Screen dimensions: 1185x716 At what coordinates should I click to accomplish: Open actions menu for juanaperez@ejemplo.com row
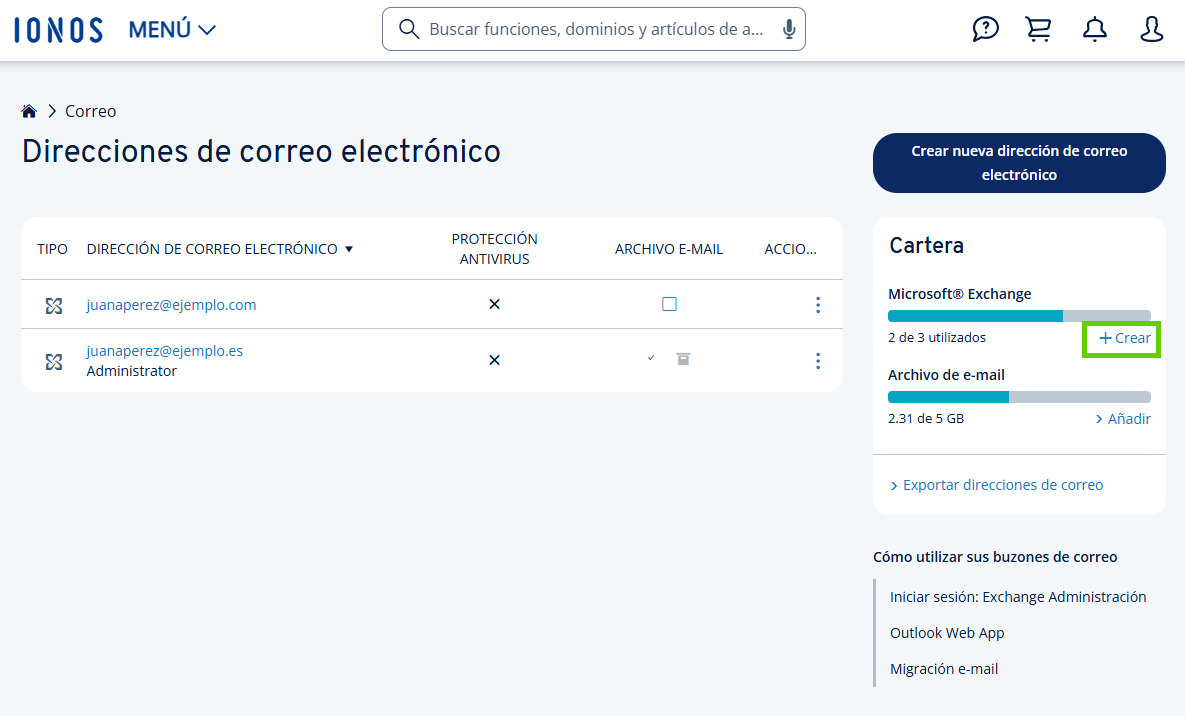818,305
